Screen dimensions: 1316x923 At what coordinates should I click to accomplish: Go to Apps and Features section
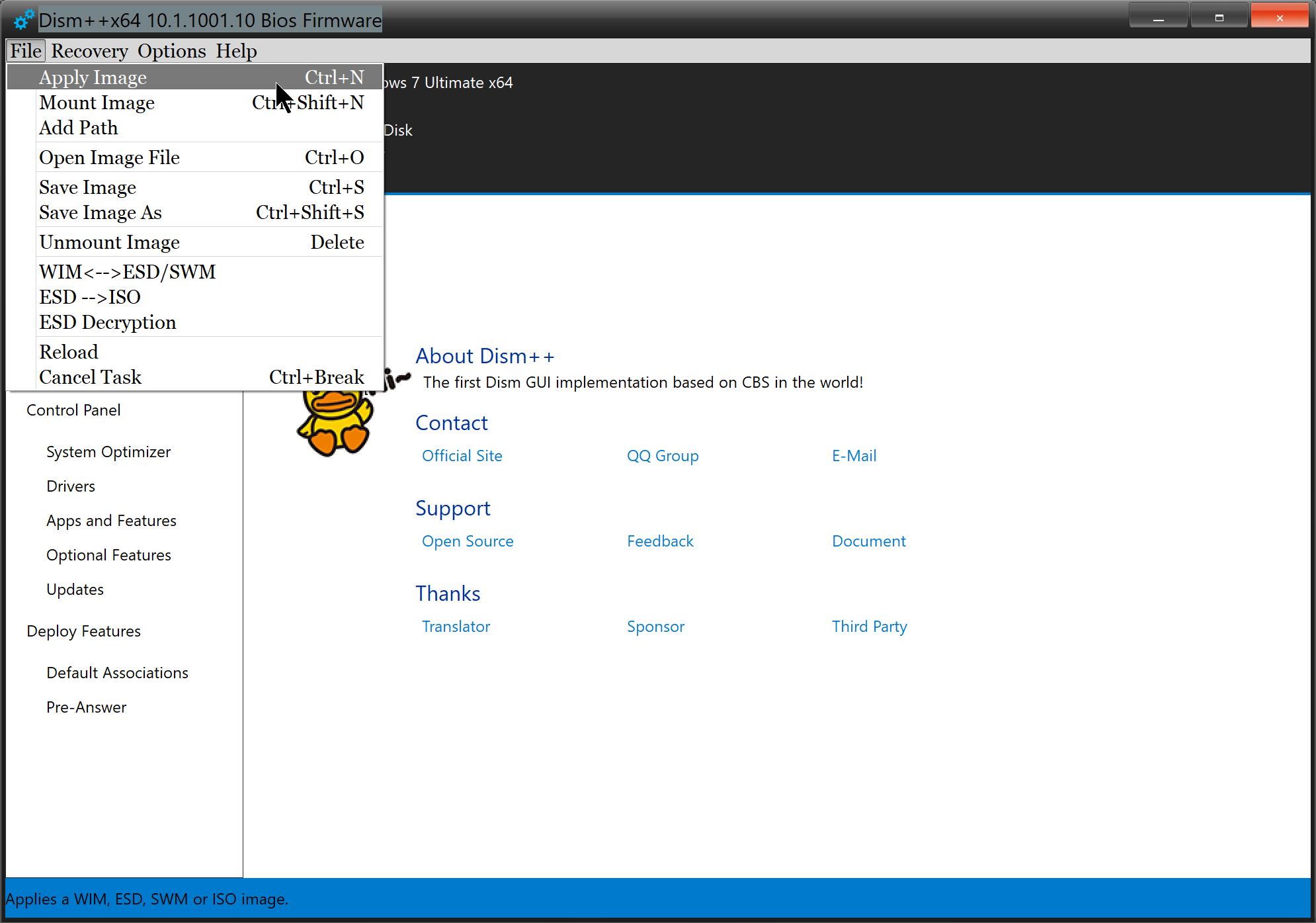(x=111, y=521)
